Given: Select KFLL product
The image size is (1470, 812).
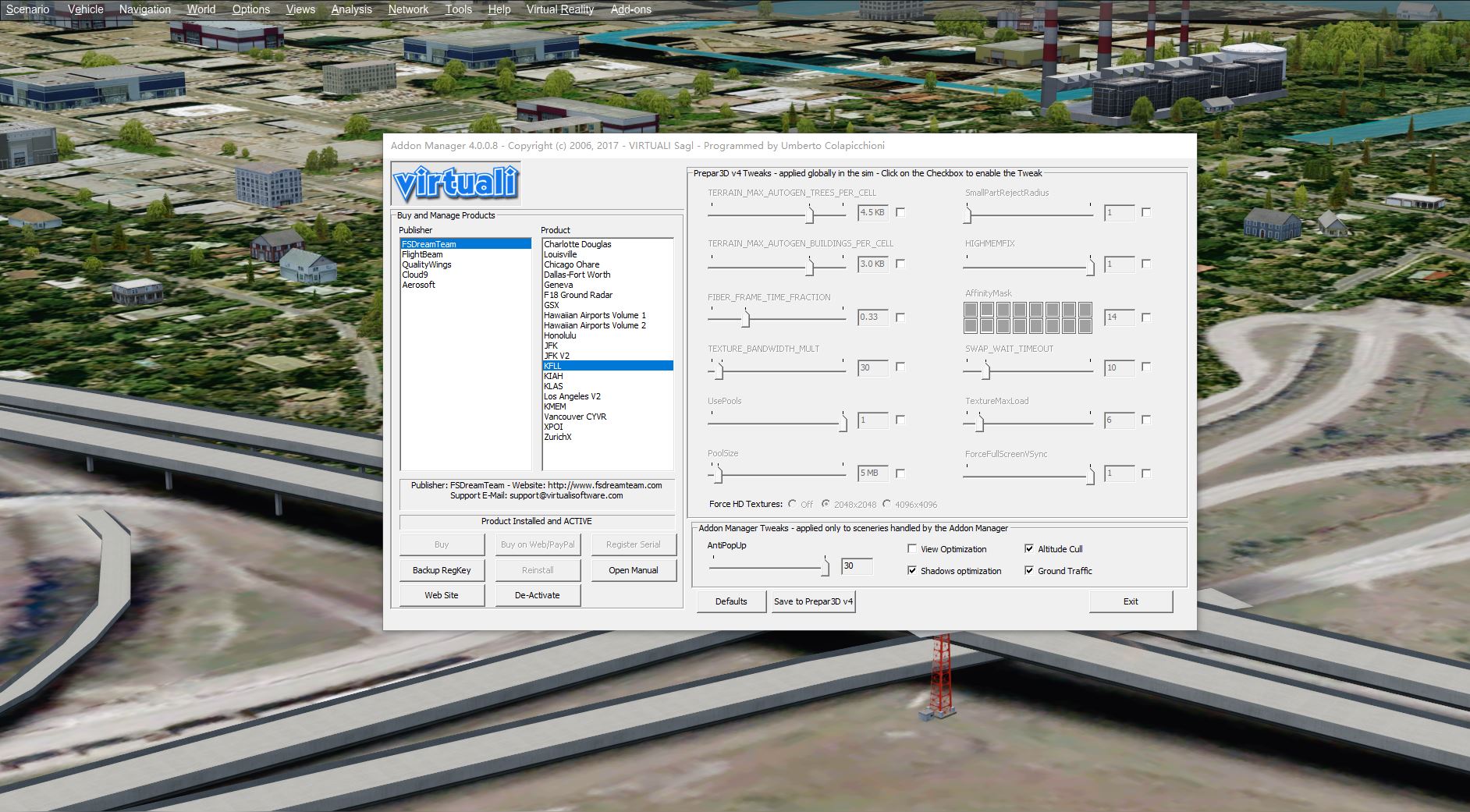Looking at the screenshot, I should [x=608, y=366].
